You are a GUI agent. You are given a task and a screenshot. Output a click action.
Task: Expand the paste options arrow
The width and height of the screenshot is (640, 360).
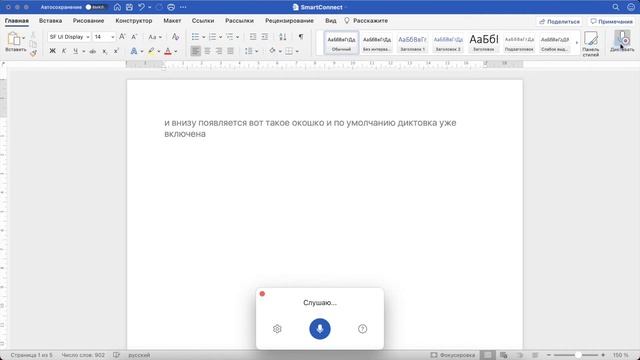(x=24, y=38)
